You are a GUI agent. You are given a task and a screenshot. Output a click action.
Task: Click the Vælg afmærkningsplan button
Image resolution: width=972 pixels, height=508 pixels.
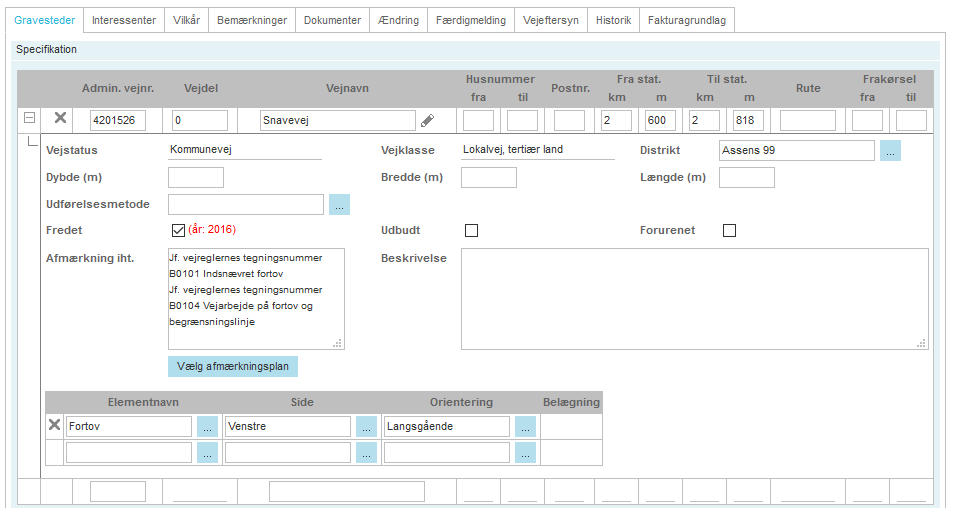click(x=232, y=366)
